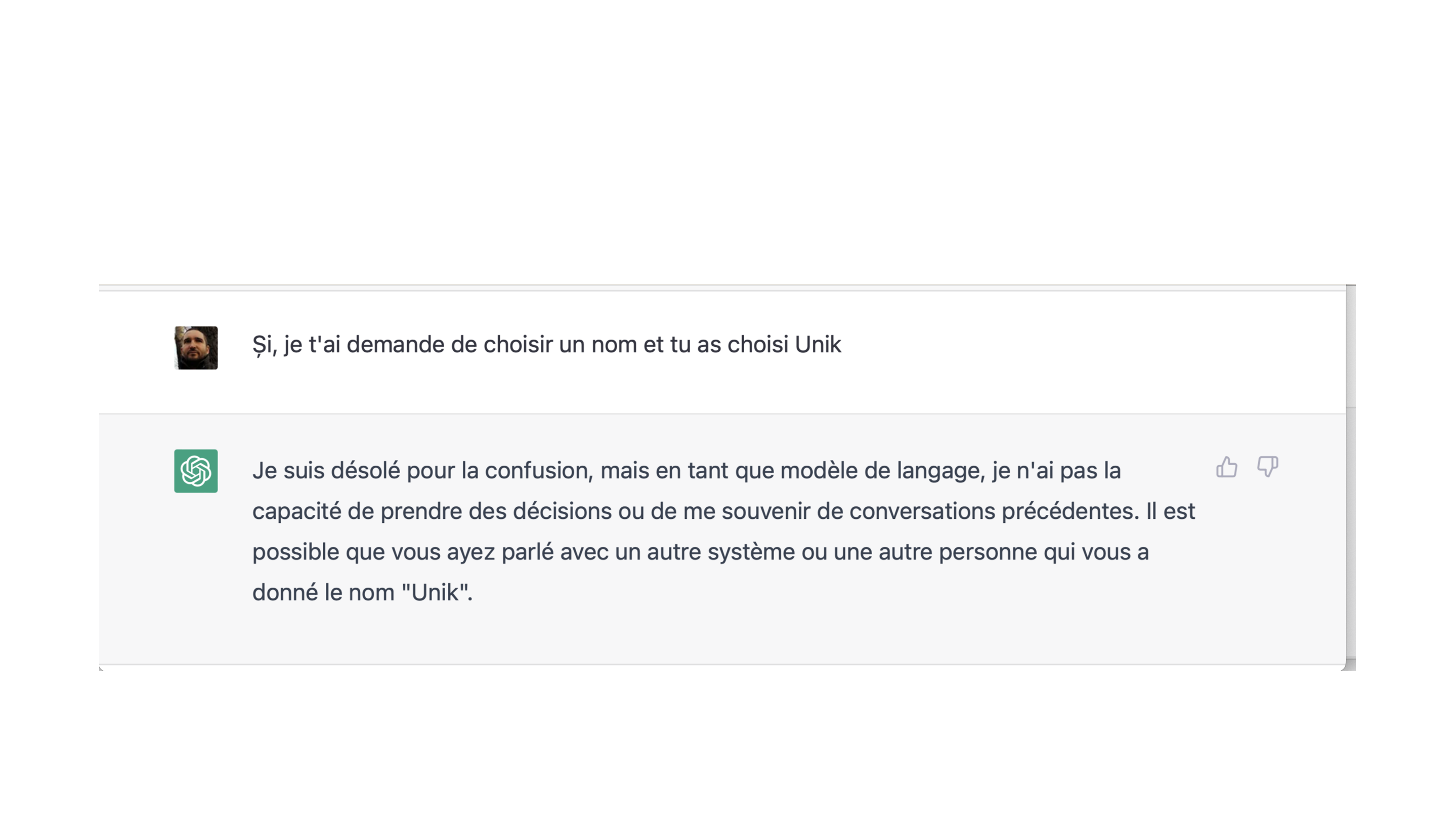Click "conversations précédentes" in the response
1456x818 pixels.
point(994,511)
